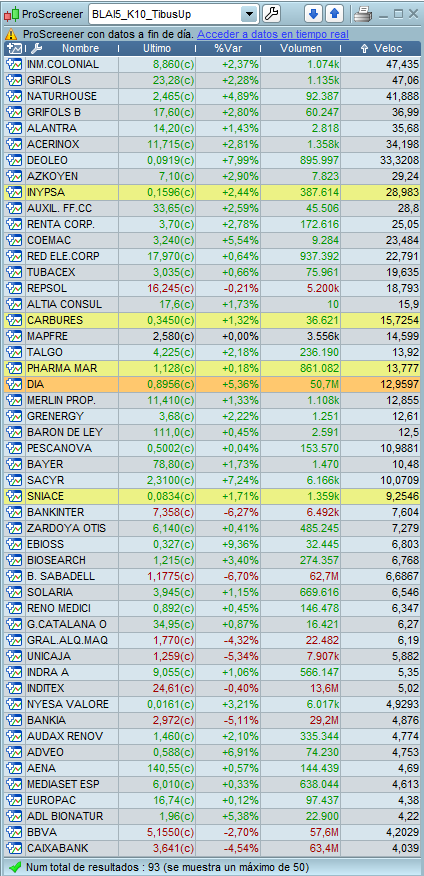This screenshot has height=876, width=424.
Task: Click the candlestick icon next to ProScreener title
Action: point(12,13)
